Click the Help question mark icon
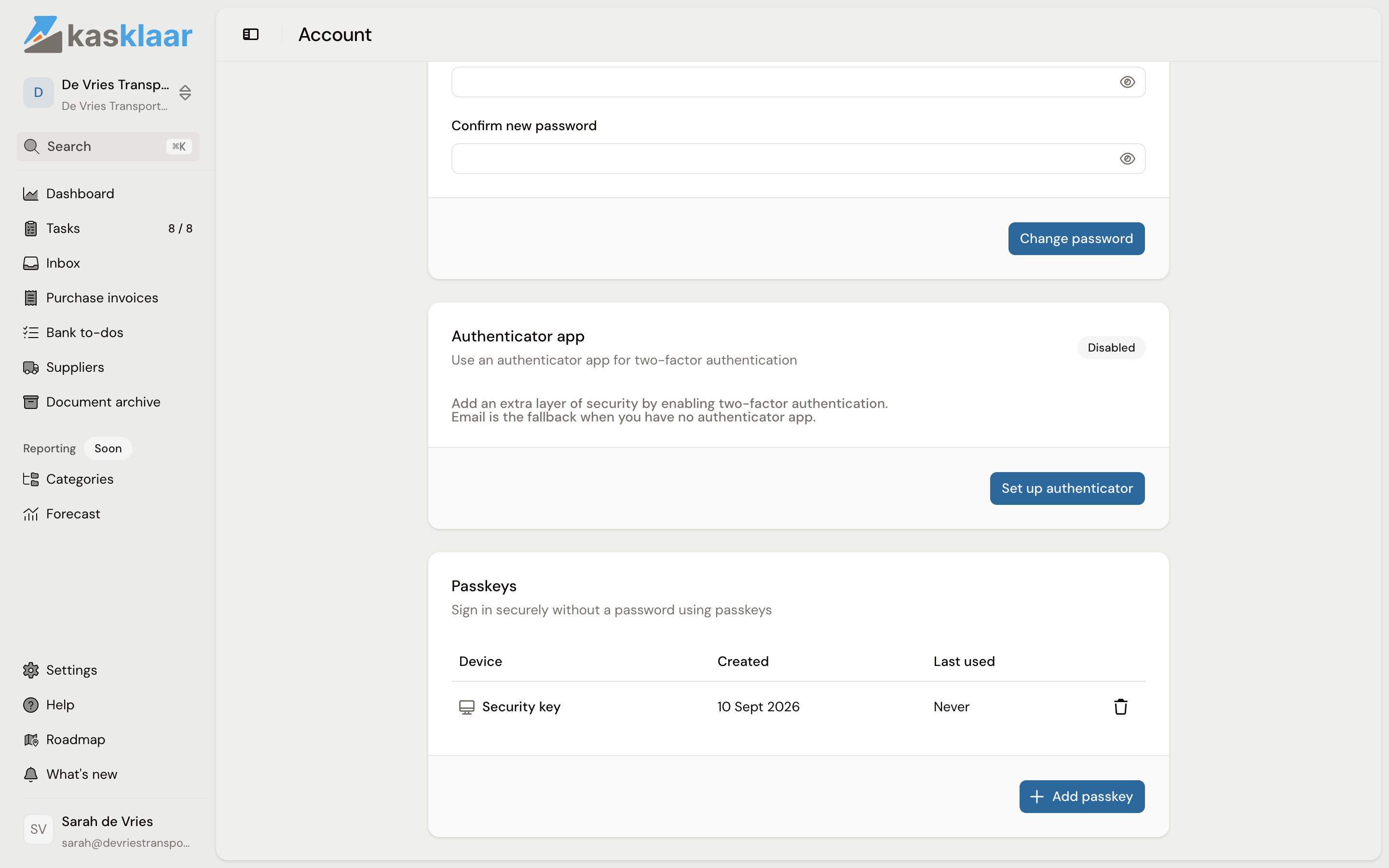Screen dimensions: 1389x868 click(30, 705)
